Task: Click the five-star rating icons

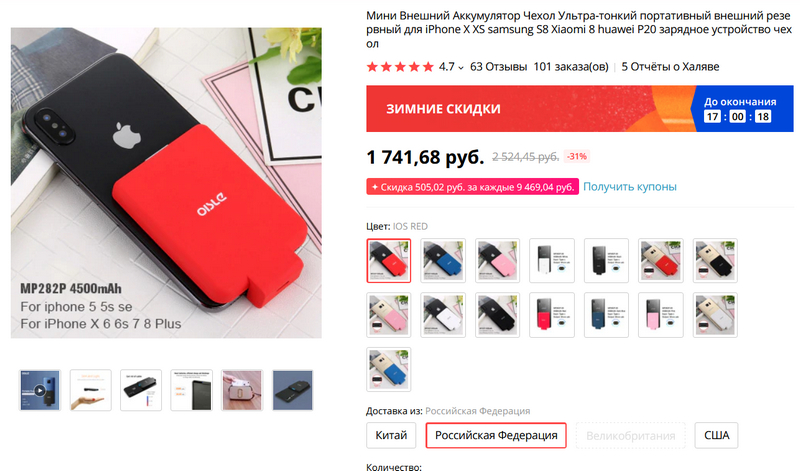Action: point(400,67)
